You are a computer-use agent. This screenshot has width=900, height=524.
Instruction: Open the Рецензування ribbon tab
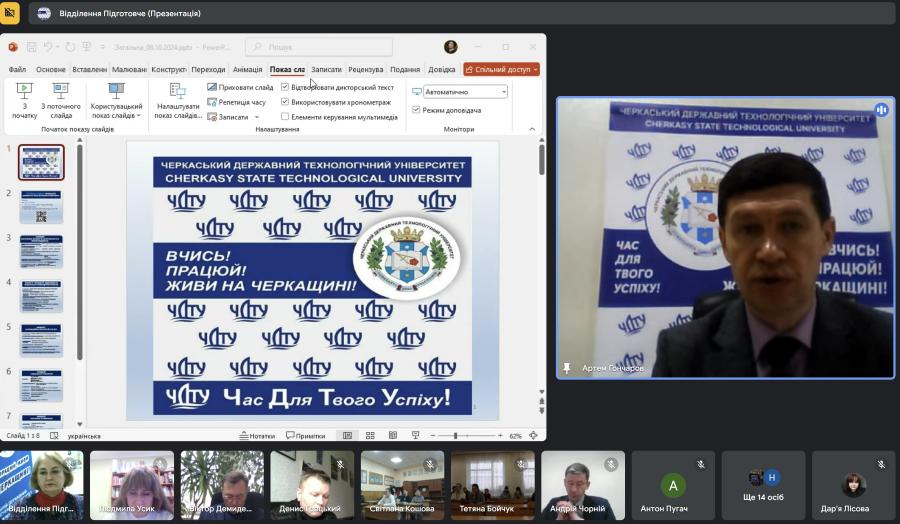366,70
